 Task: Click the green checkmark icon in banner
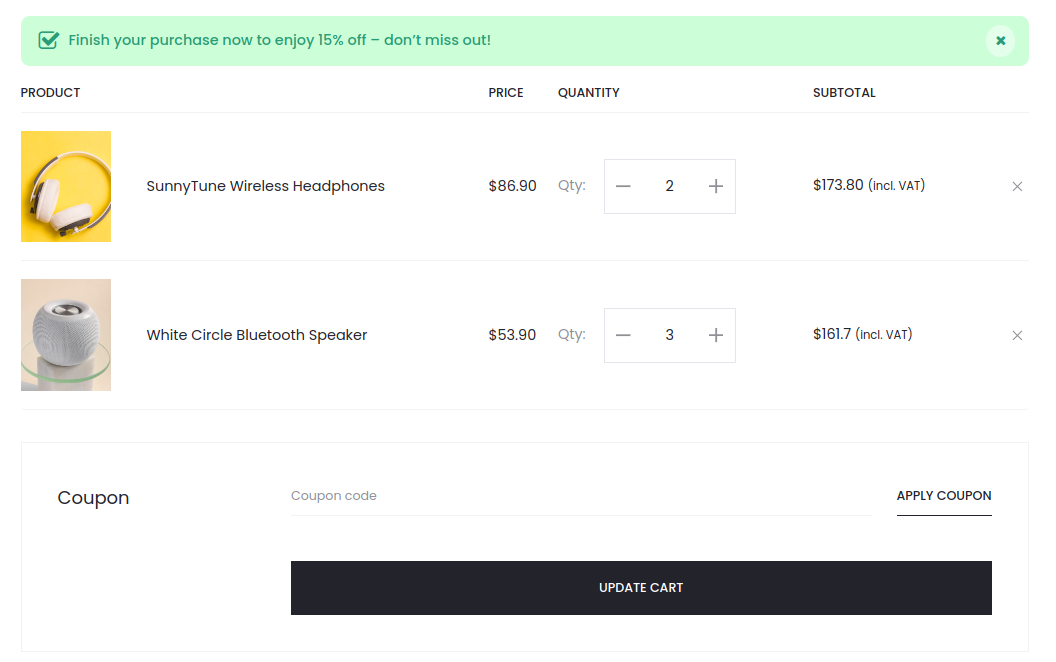pos(48,41)
